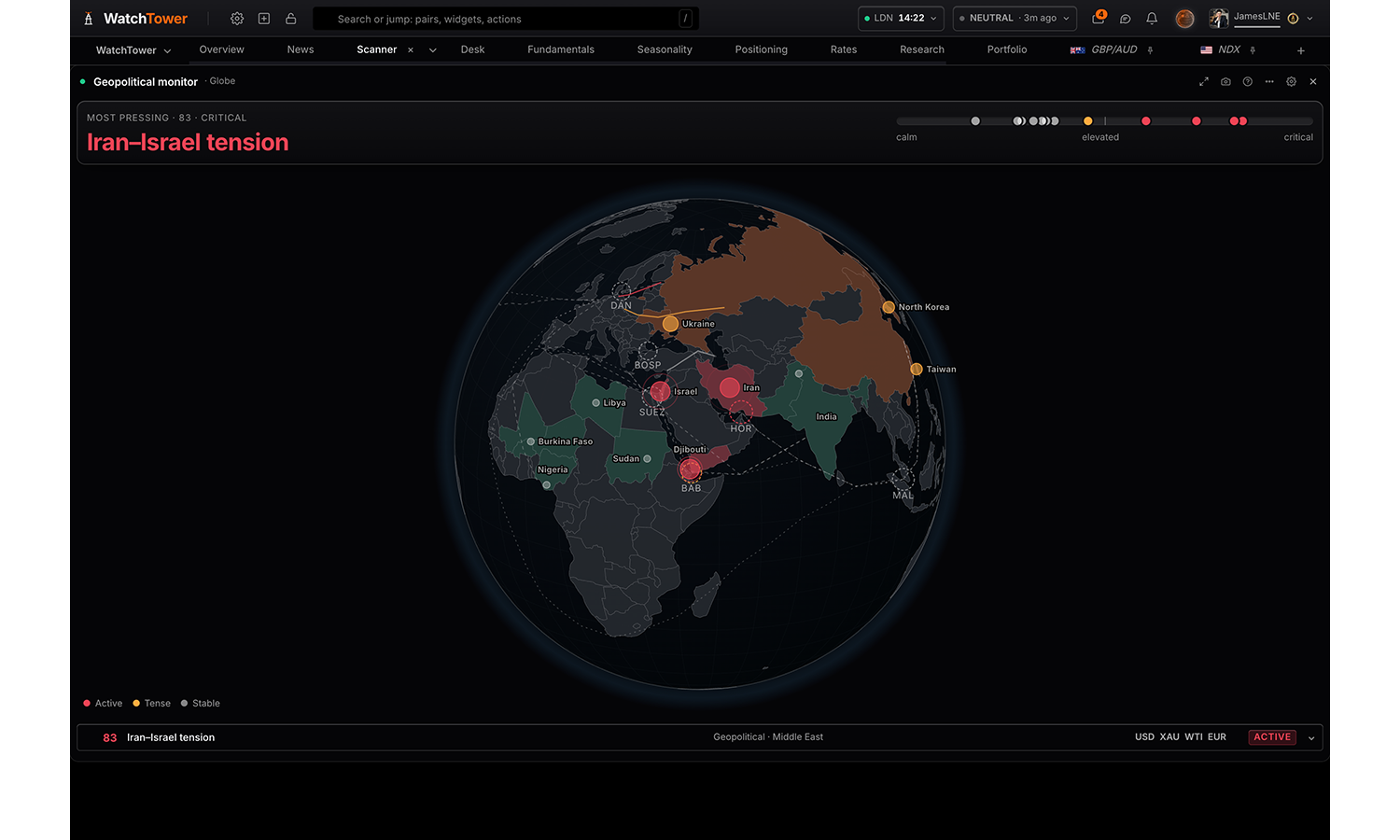The image size is (1400, 840).
Task: Click the Taiwan marker on the globe
Action: [x=917, y=370]
